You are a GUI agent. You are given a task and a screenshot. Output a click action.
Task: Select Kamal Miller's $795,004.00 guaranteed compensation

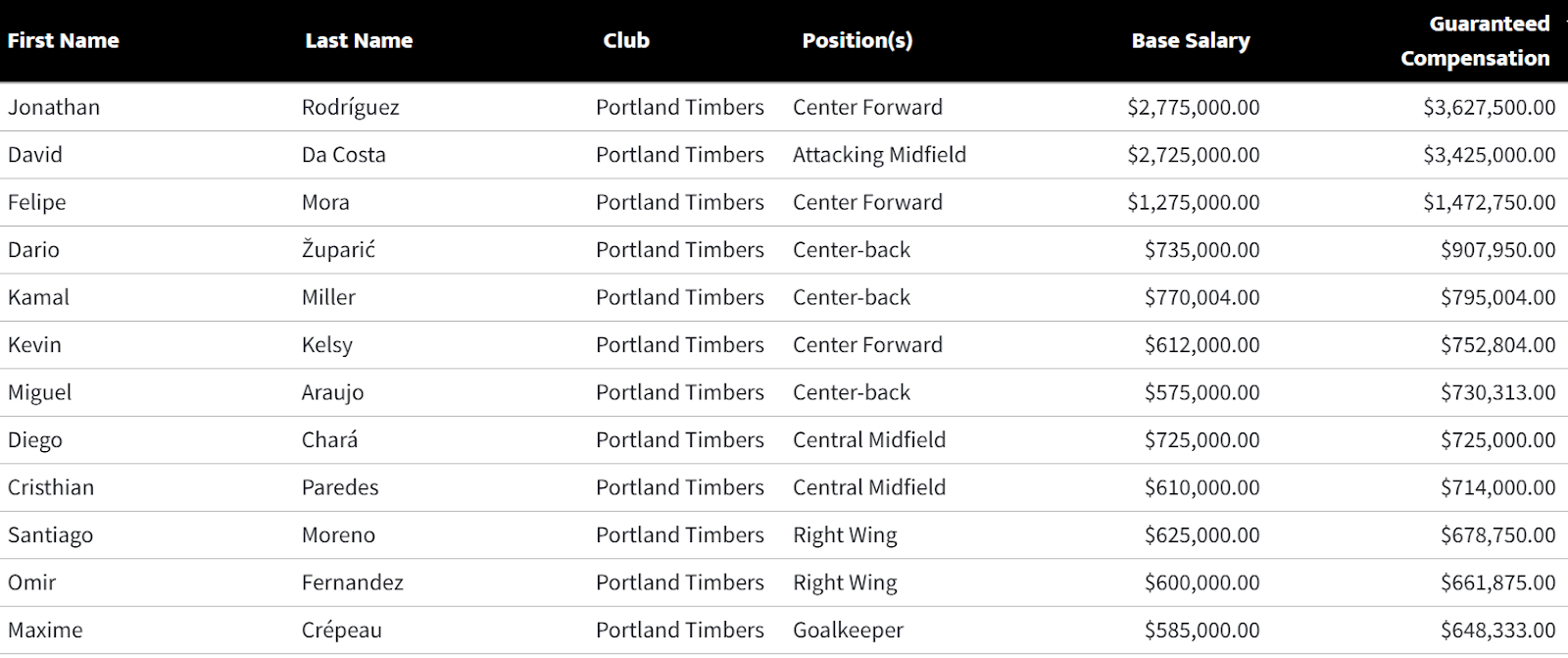point(1497,297)
